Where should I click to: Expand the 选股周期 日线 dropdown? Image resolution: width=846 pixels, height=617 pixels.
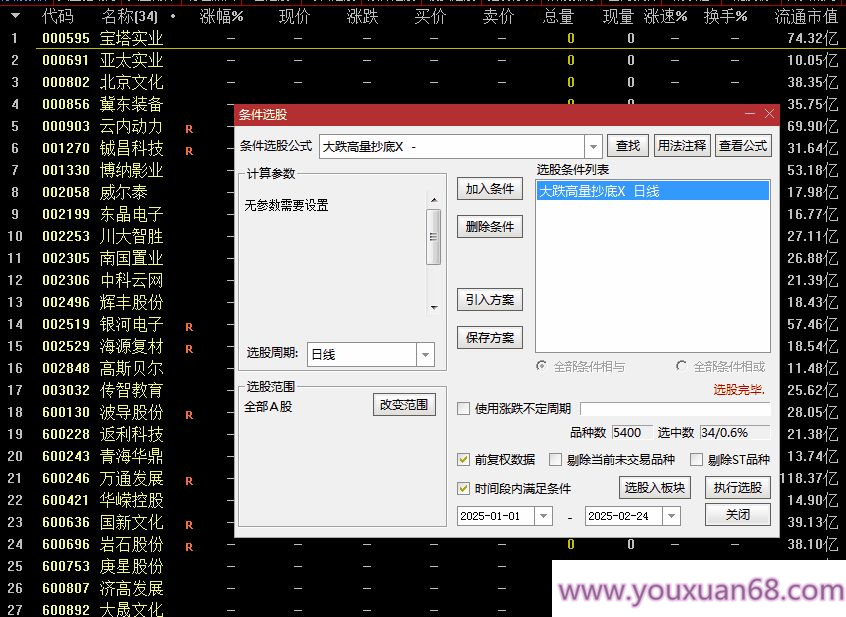coord(425,354)
